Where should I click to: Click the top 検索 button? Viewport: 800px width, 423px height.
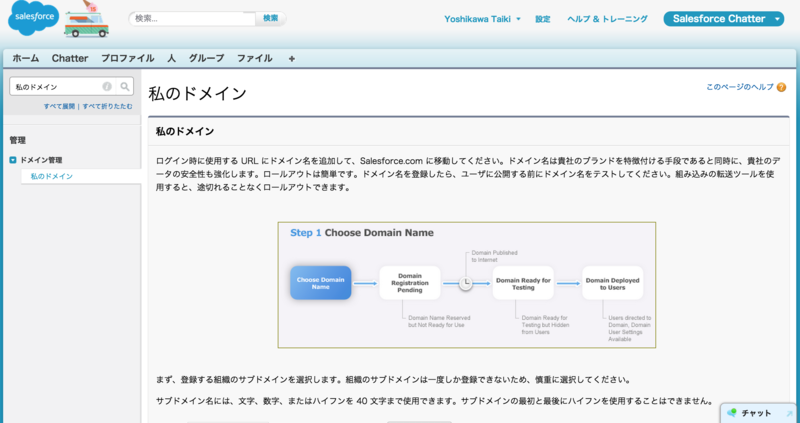click(270, 18)
